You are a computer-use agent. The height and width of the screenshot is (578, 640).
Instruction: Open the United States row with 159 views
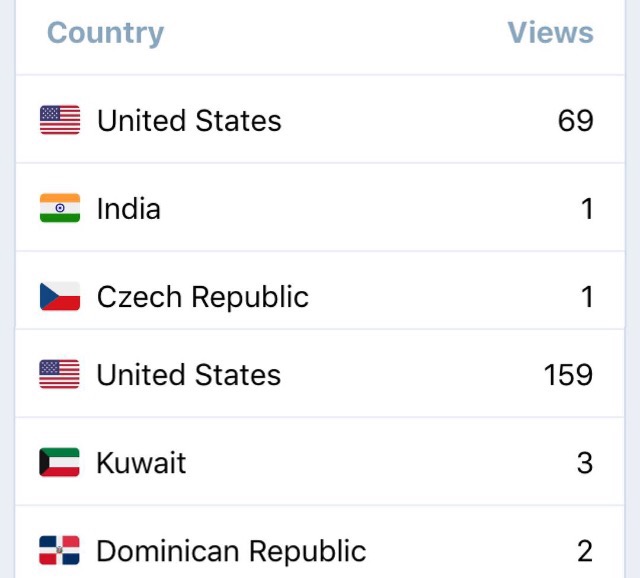(320, 373)
